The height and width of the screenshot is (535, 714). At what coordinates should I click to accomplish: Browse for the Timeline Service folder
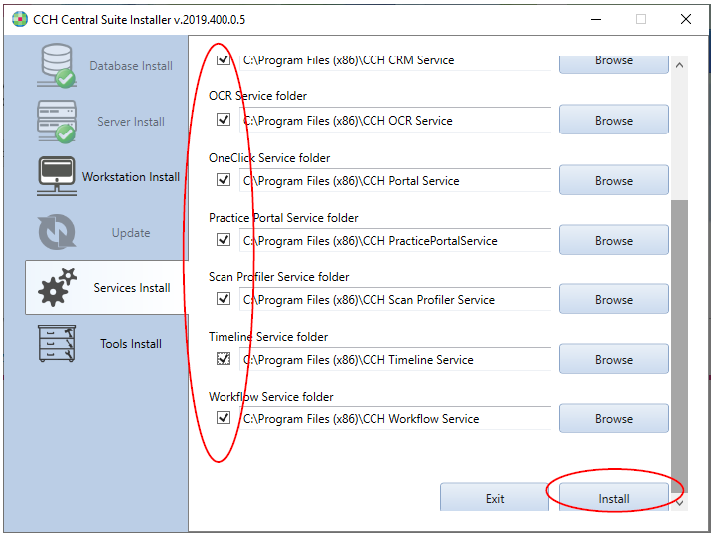tap(613, 359)
